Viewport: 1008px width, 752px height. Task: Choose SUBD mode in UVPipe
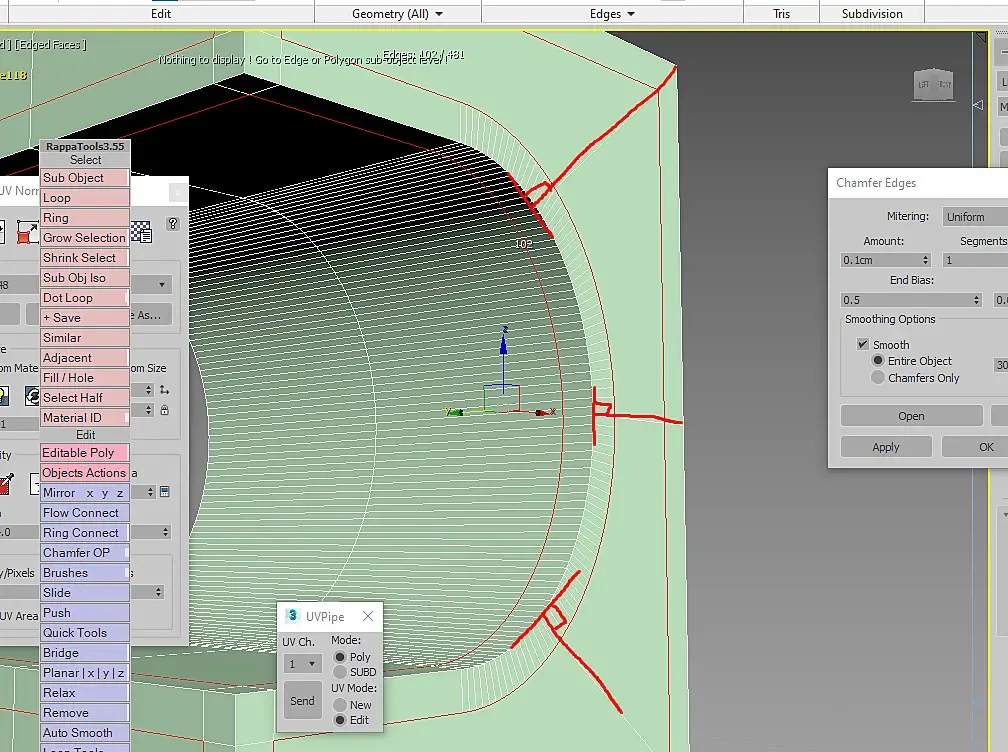click(x=340, y=672)
